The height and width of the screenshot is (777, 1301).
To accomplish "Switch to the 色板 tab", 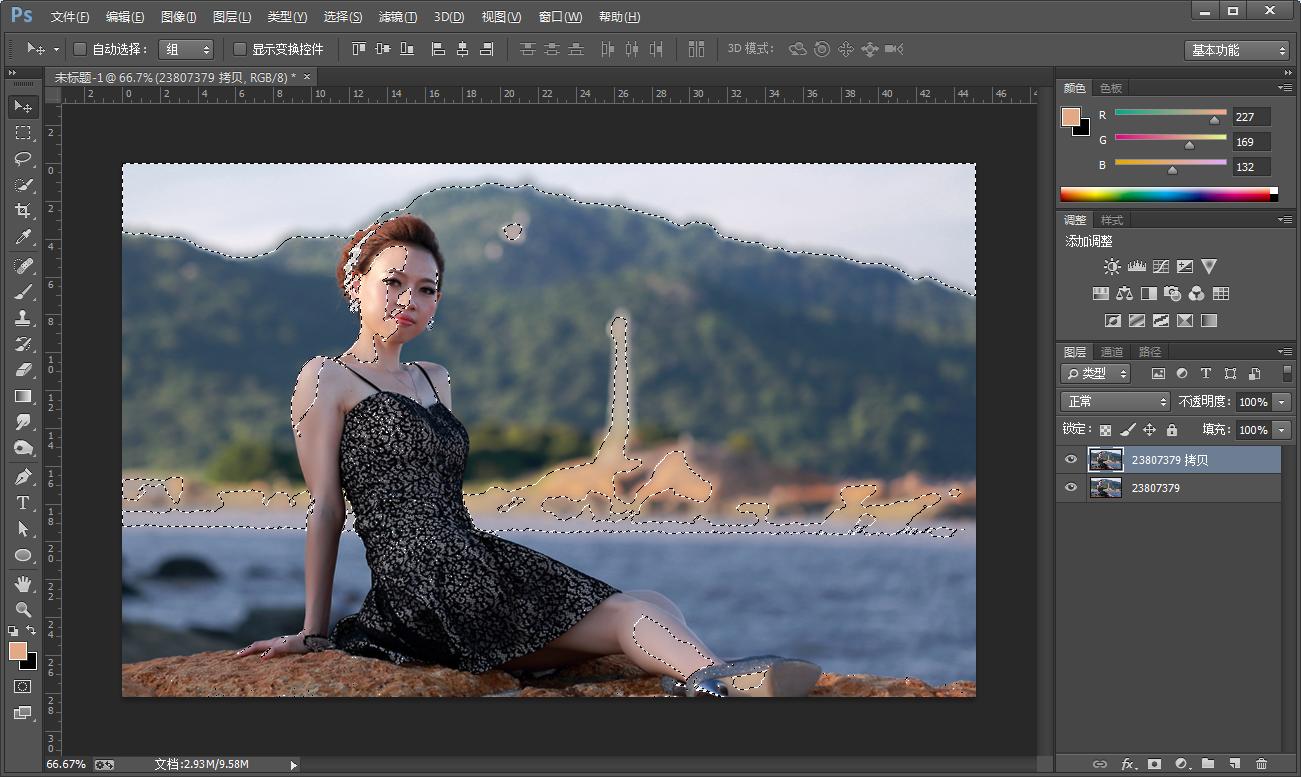I will [x=1111, y=88].
